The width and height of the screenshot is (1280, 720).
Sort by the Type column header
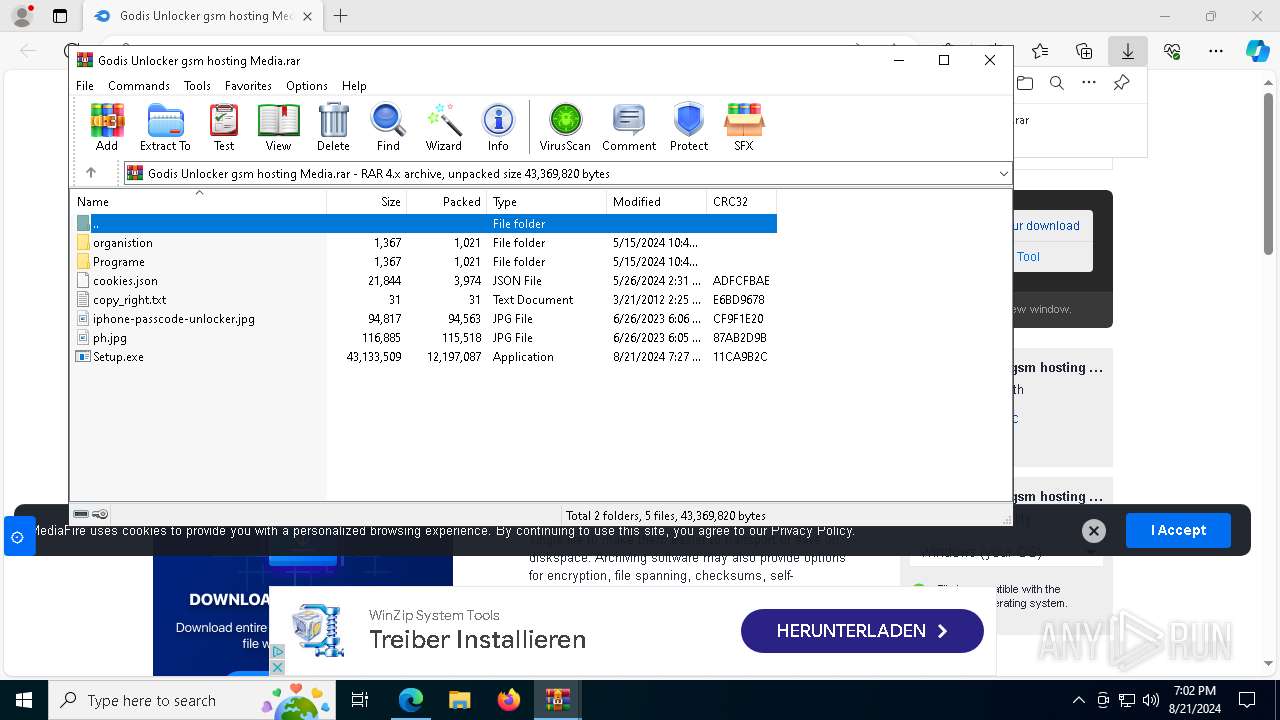(x=547, y=202)
